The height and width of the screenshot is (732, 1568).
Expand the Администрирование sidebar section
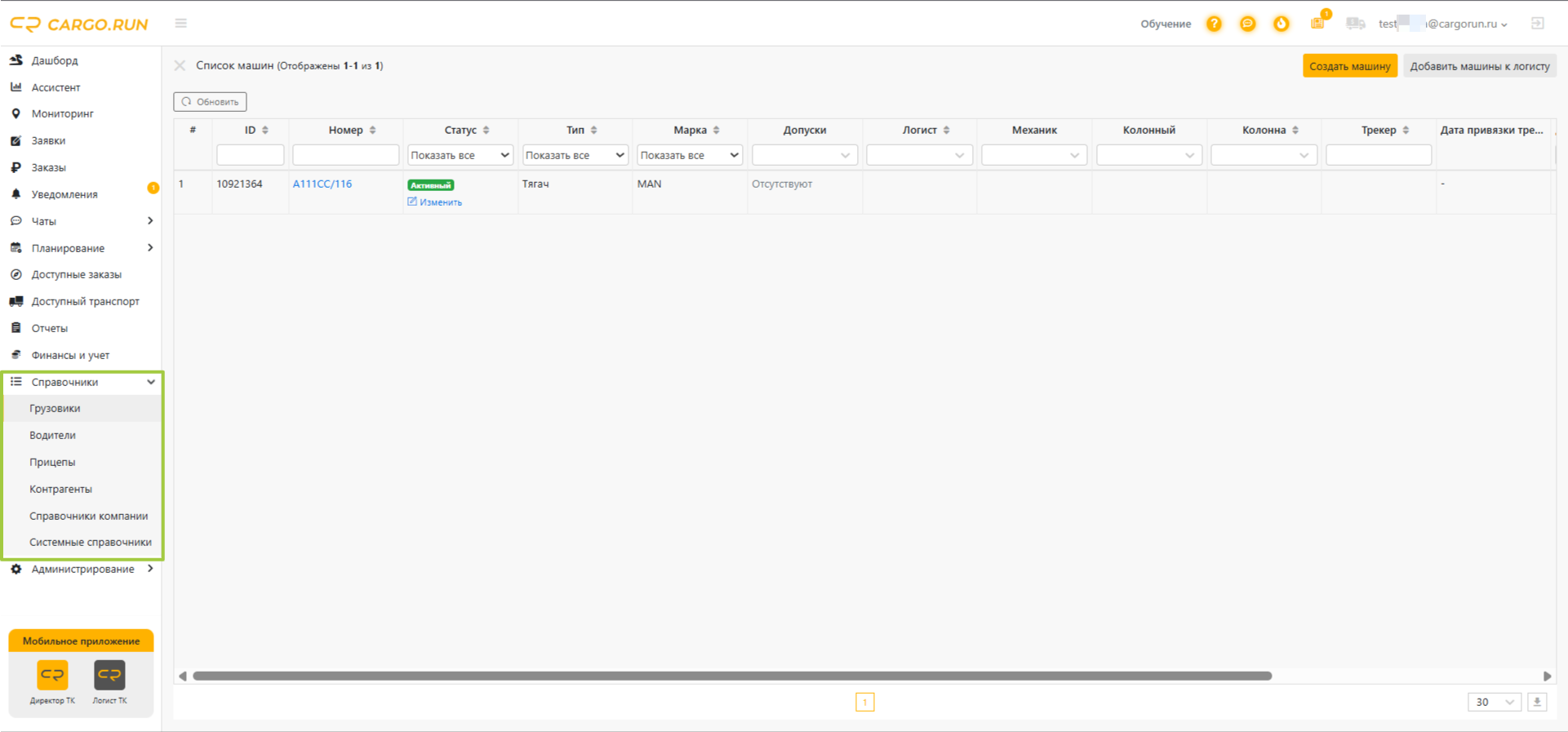pos(82,569)
